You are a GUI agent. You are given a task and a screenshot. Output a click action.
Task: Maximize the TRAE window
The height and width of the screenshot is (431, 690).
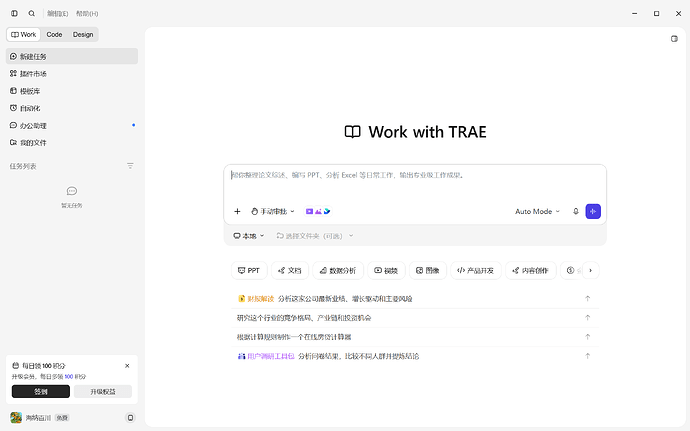point(657,14)
